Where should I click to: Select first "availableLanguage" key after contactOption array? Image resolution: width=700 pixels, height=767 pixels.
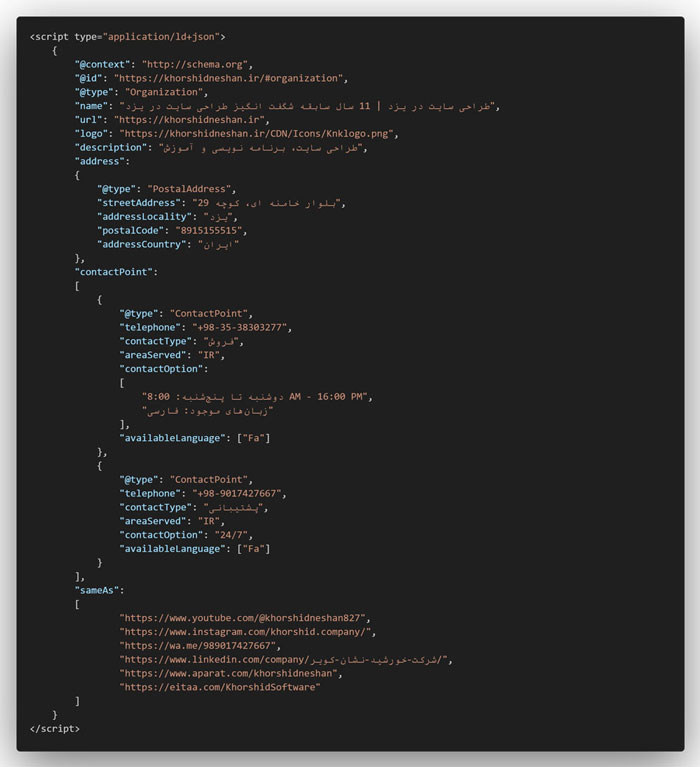(173, 438)
